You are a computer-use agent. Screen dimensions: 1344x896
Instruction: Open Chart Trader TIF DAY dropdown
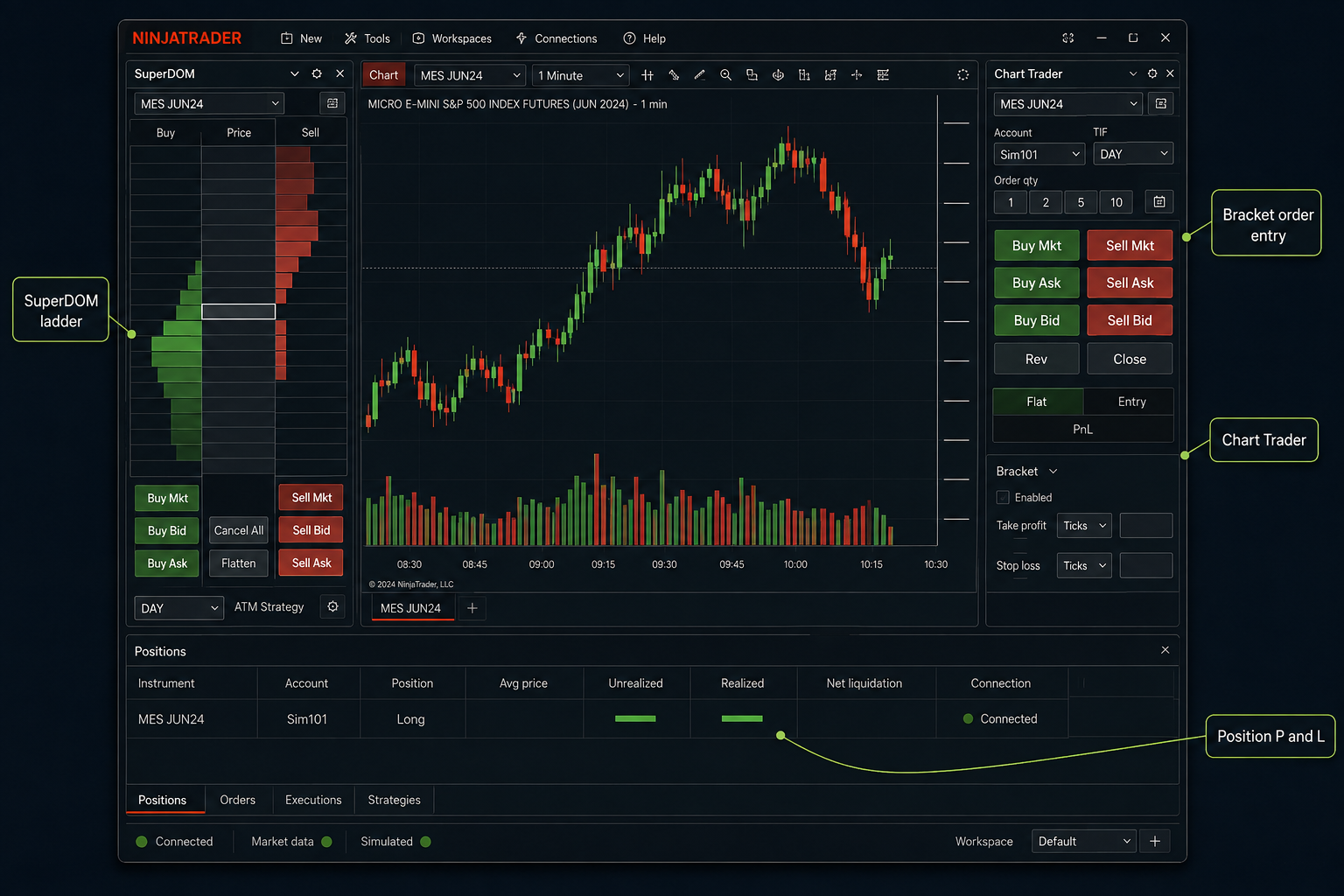coord(1133,154)
